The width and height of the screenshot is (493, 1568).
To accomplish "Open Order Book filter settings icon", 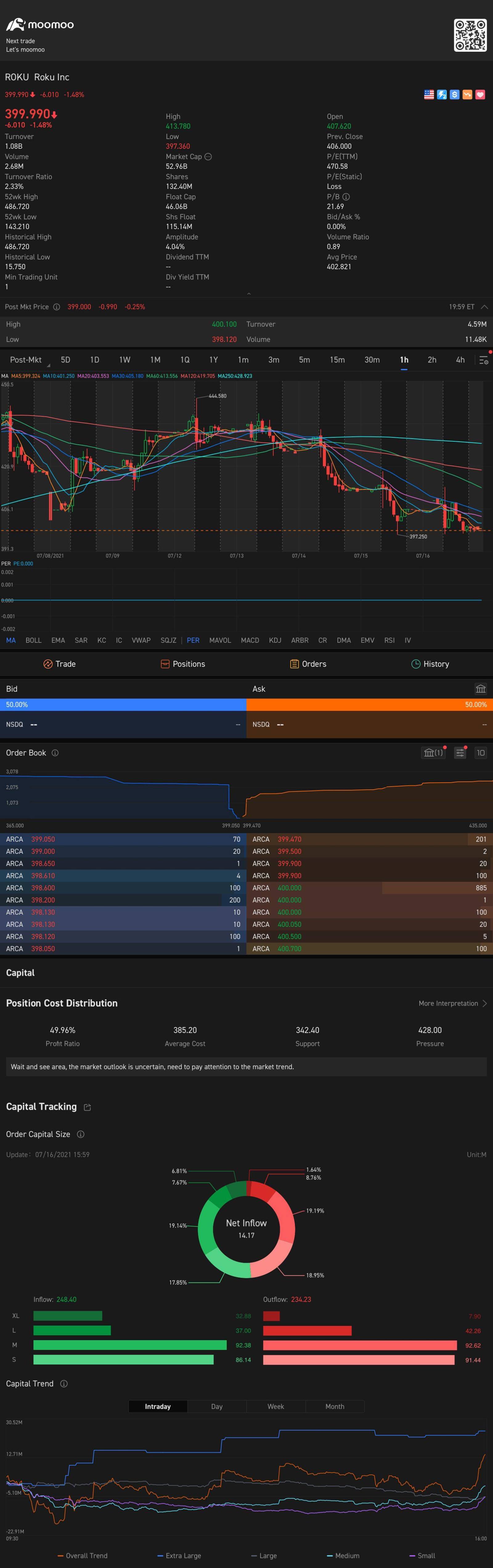I will coord(460,753).
